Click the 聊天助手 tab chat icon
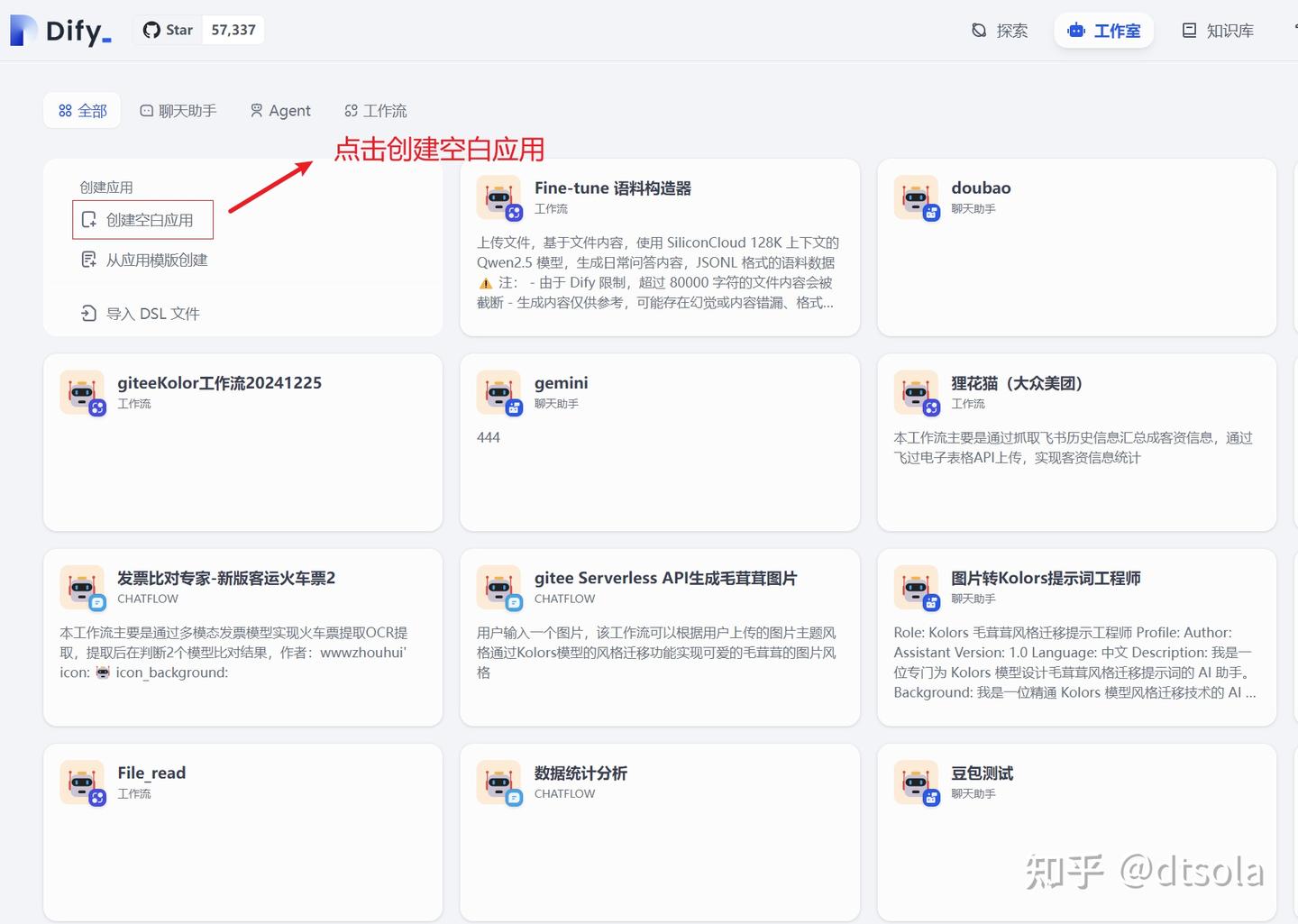1298x924 pixels. pyautogui.click(x=146, y=111)
